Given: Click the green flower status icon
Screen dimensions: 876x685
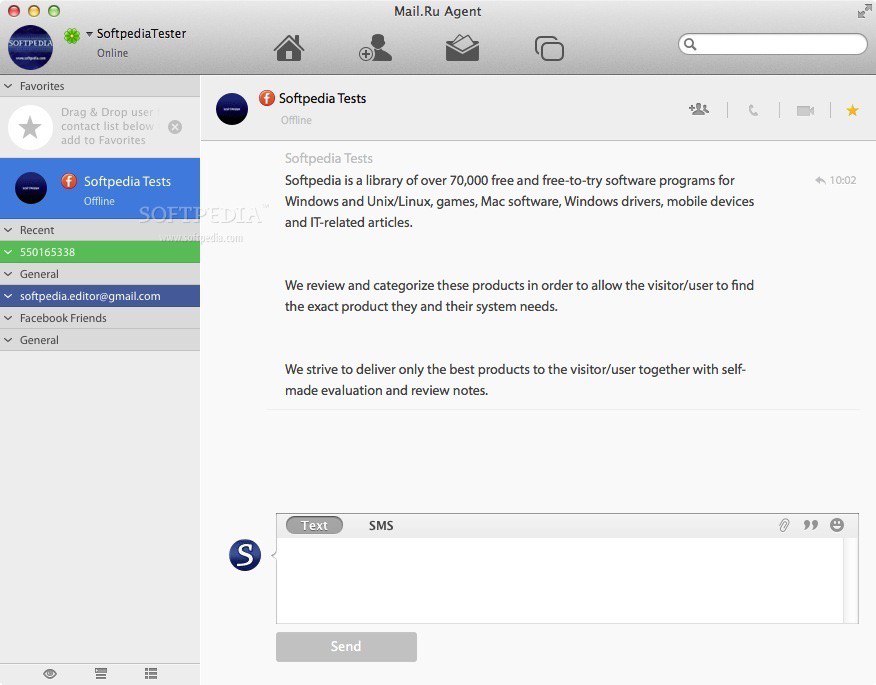Looking at the screenshot, I should [72, 36].
